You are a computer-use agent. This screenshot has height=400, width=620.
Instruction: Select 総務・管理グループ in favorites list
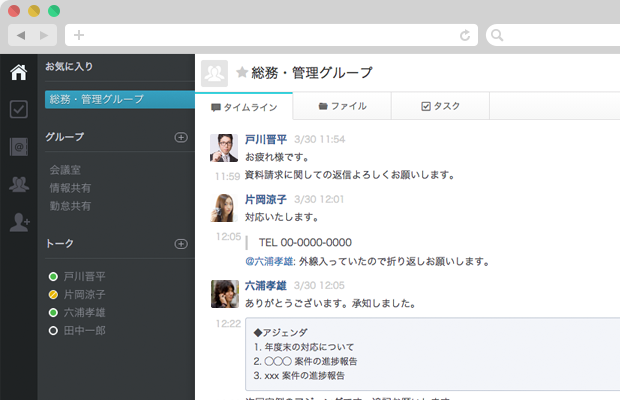[x=118, y=100]
